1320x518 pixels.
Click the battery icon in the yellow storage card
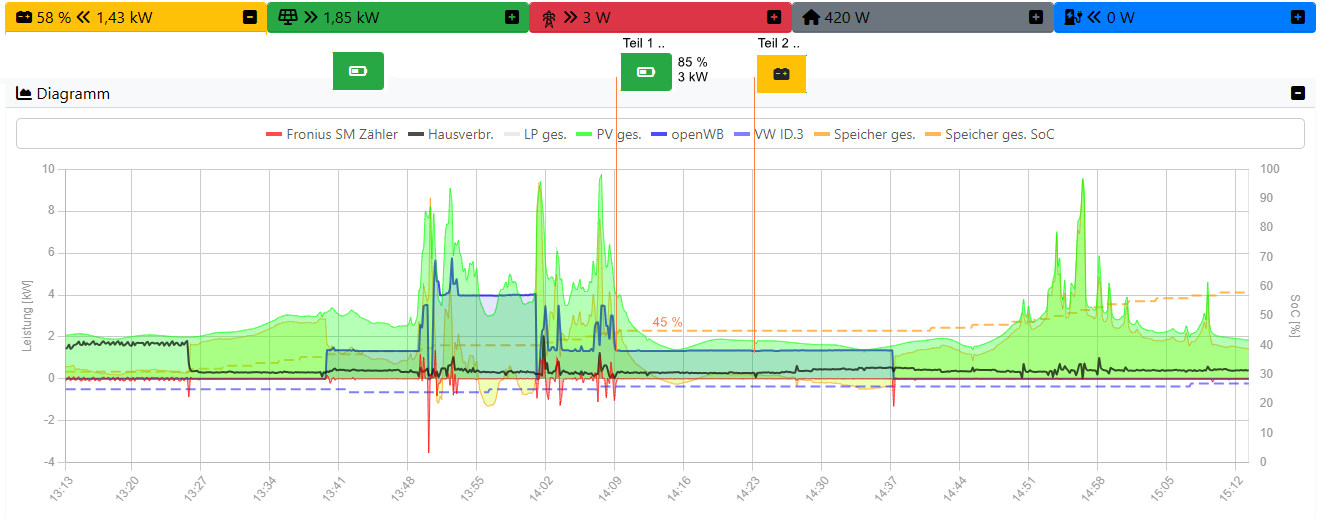25,17
